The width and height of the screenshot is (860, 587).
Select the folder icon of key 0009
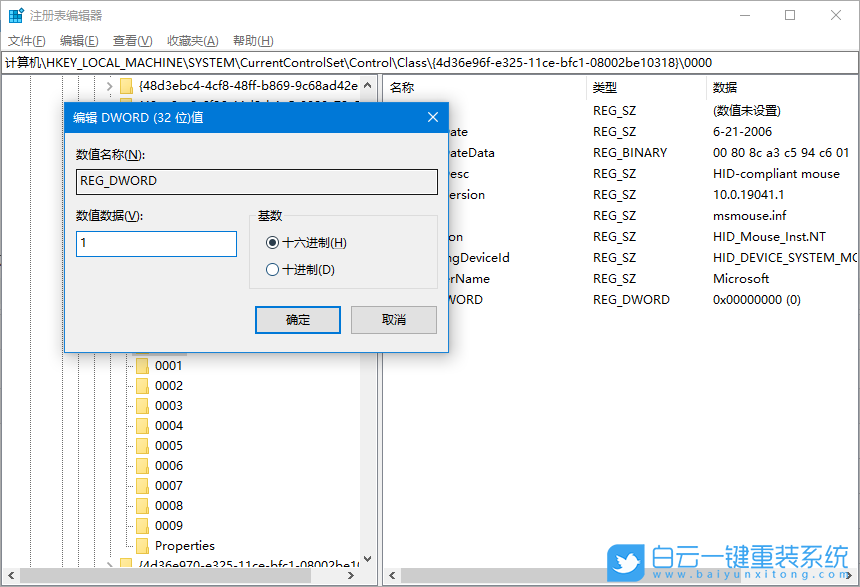coord(141,525)
